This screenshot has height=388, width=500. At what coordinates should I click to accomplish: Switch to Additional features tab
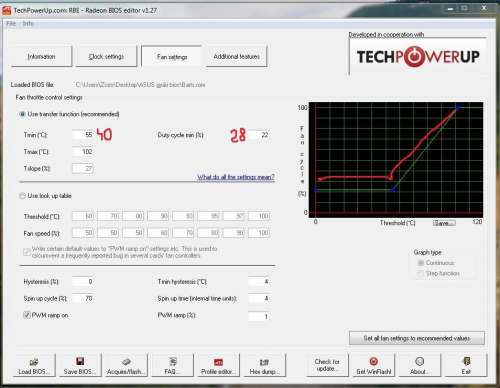(237, 56)
